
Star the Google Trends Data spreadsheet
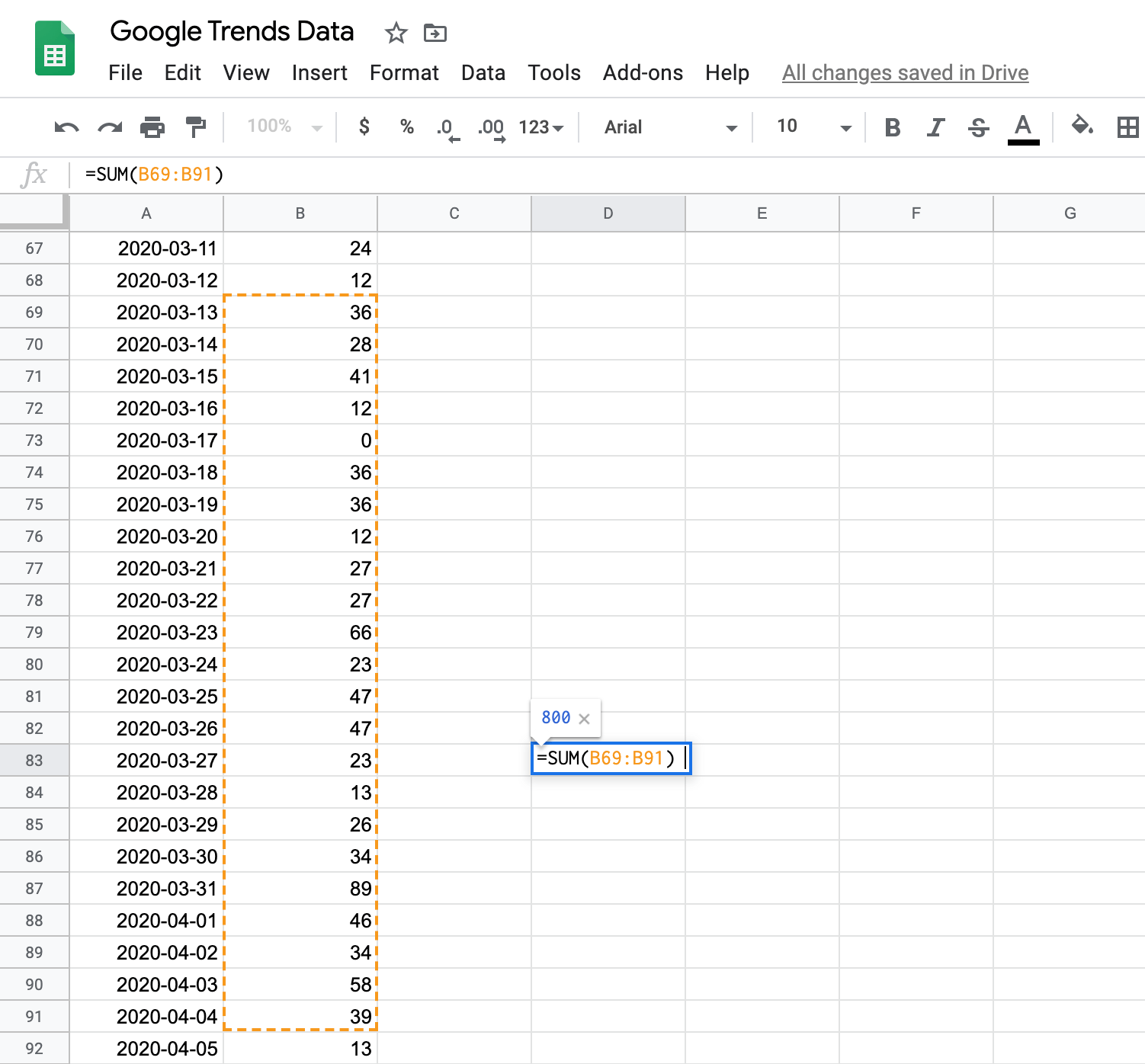396,33
